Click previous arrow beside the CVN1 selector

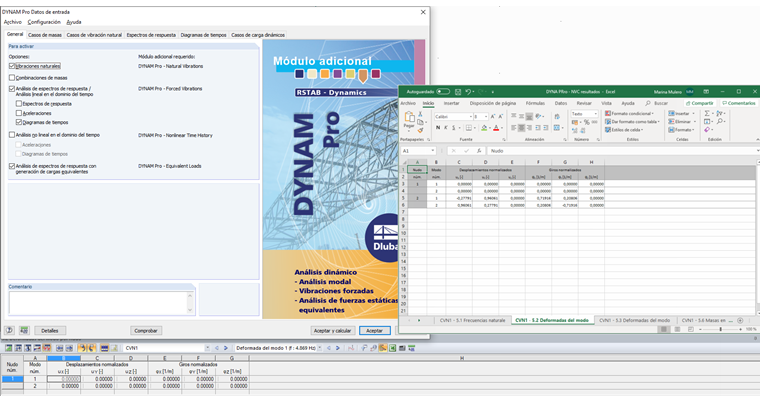coord(217,348)
